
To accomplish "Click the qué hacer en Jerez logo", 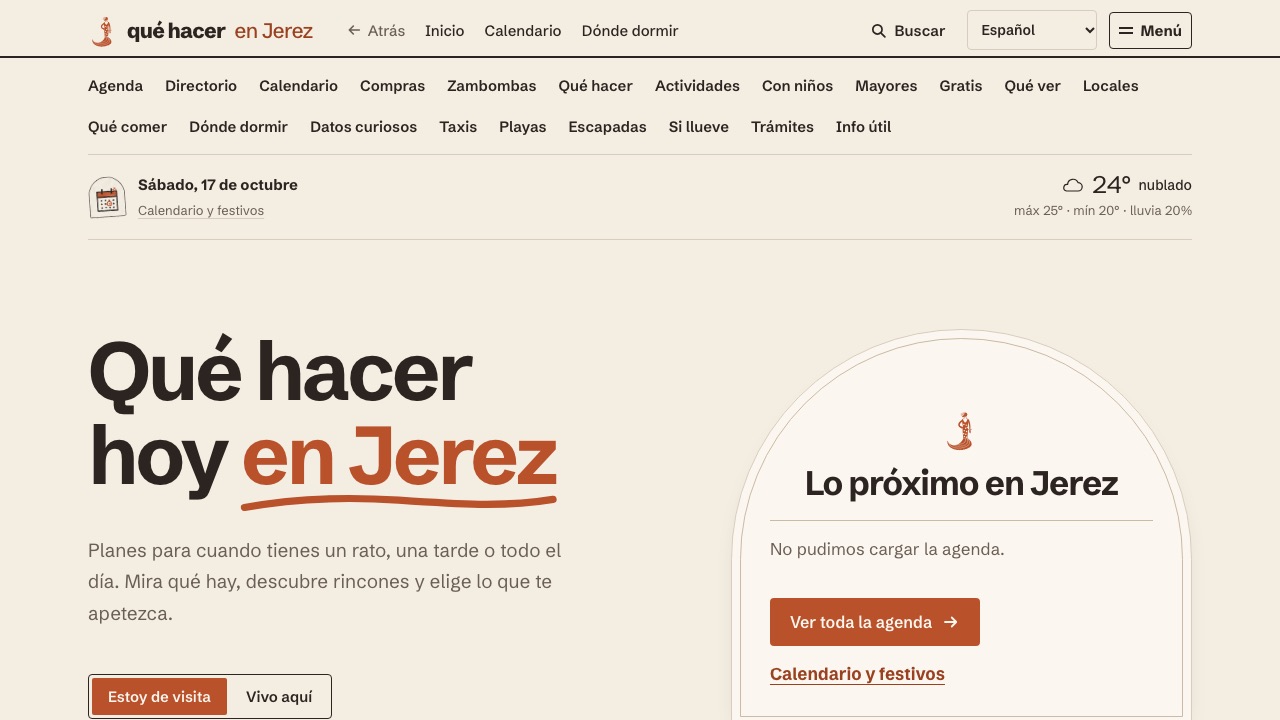I will (201, 31).
